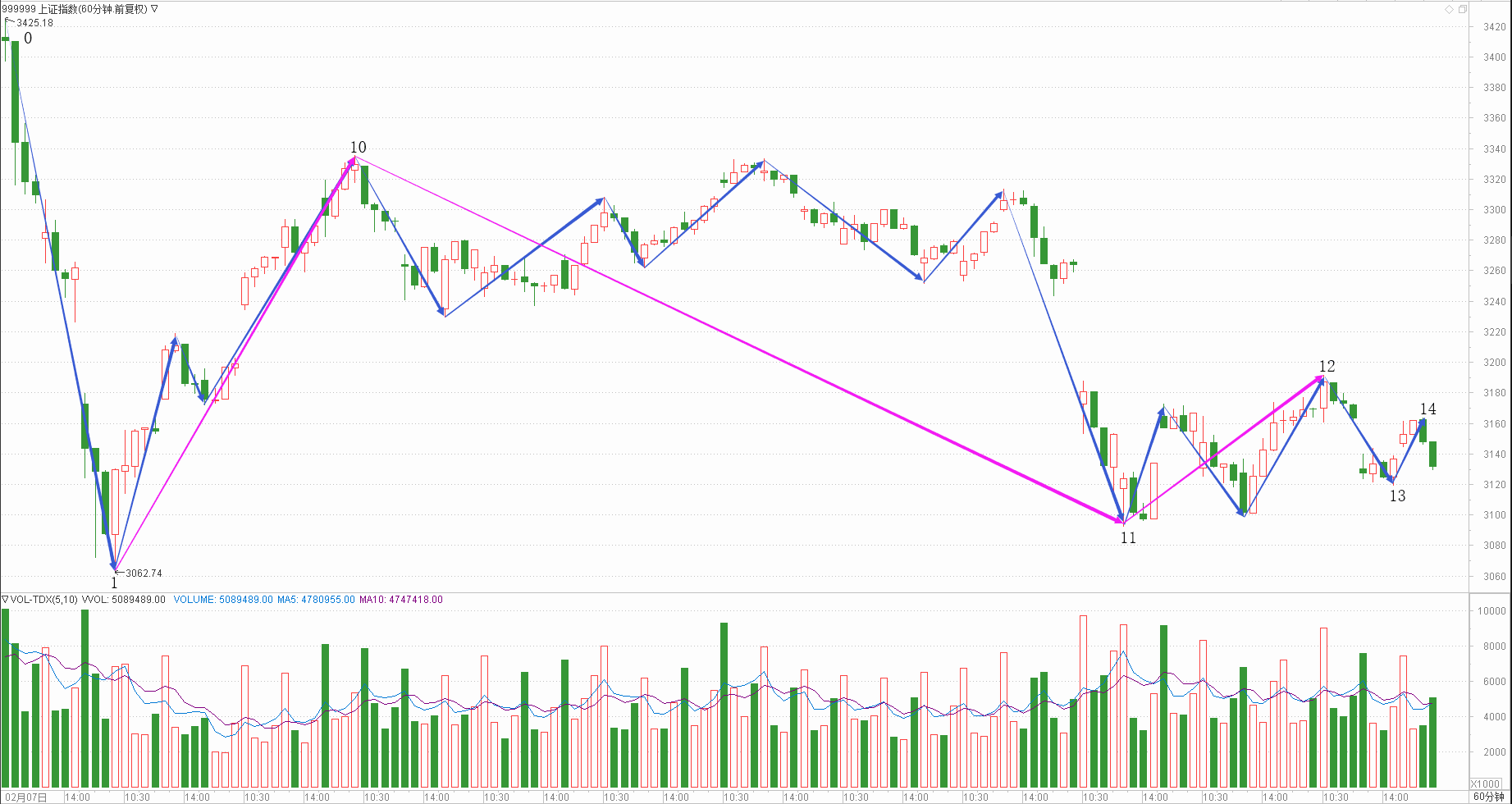This screenshot has width=1512, height=804.
Task: Click the 999999 上证指数 chart title
Action: (x=75, y=9)
